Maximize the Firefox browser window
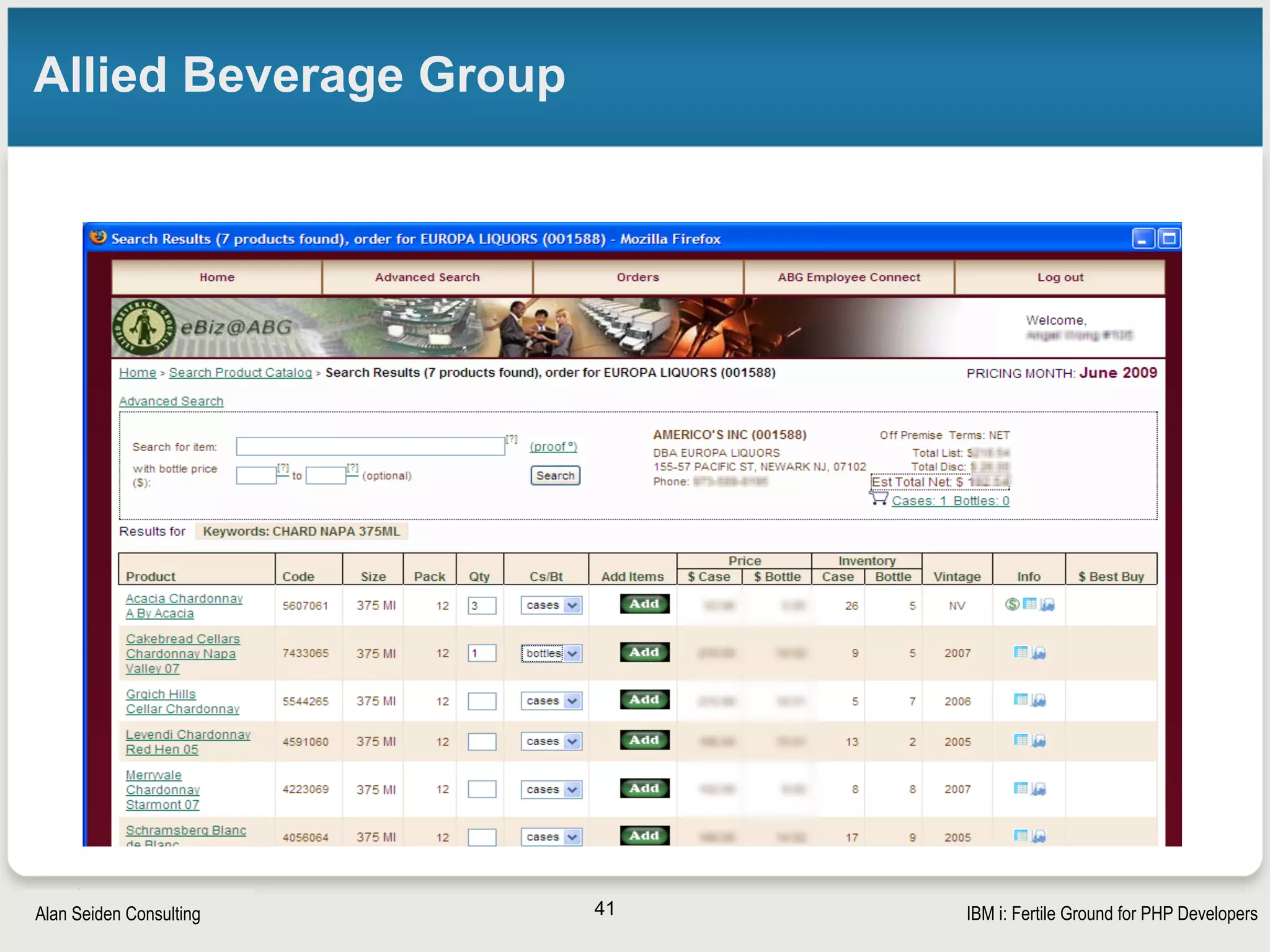1270x952 pixels. 1169,239
